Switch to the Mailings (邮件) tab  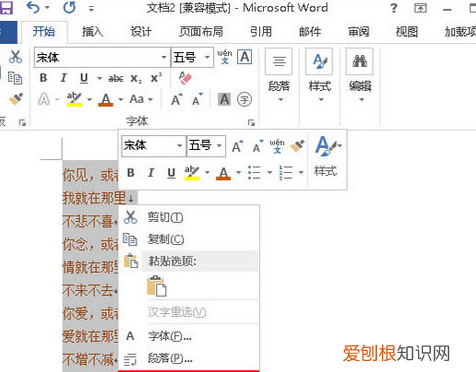[310, 32]
